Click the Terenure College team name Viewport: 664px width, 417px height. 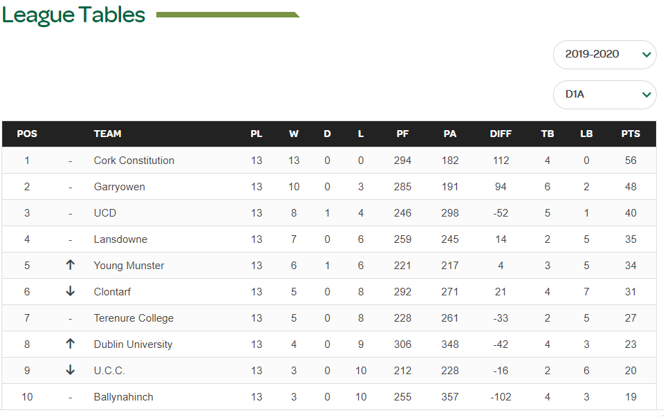[x=133, y=318]
